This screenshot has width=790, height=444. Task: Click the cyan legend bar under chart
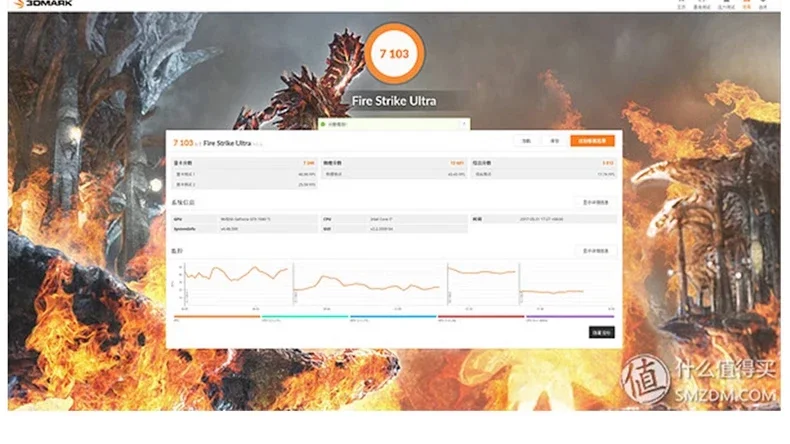pos(304,317)
